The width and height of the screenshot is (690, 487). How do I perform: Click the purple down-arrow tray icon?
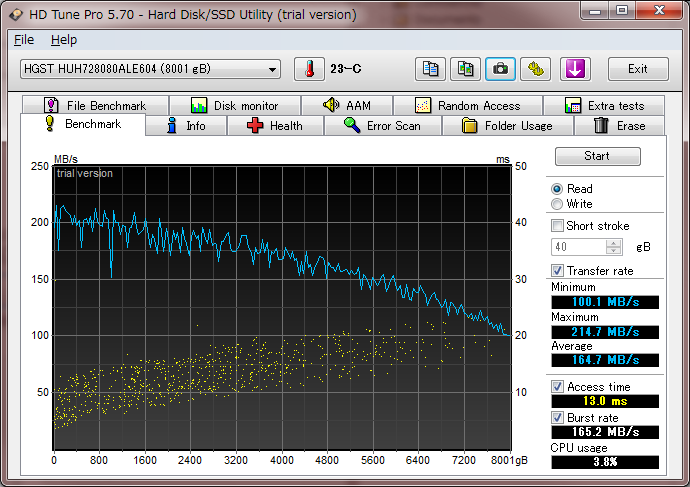577,69
